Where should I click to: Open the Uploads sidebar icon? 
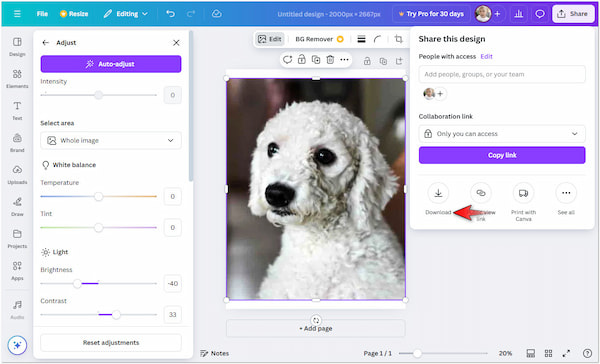pos(17,174)
